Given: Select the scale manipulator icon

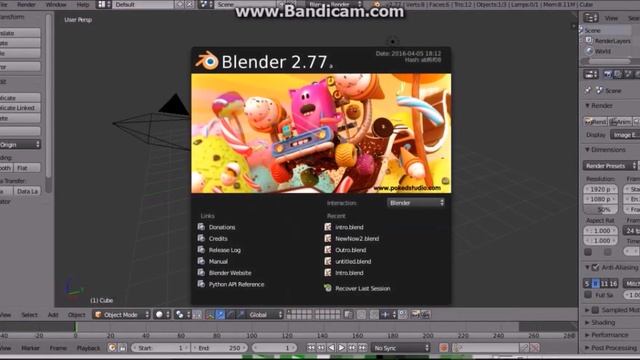Looking at the screenshot, I should point(241,314).
